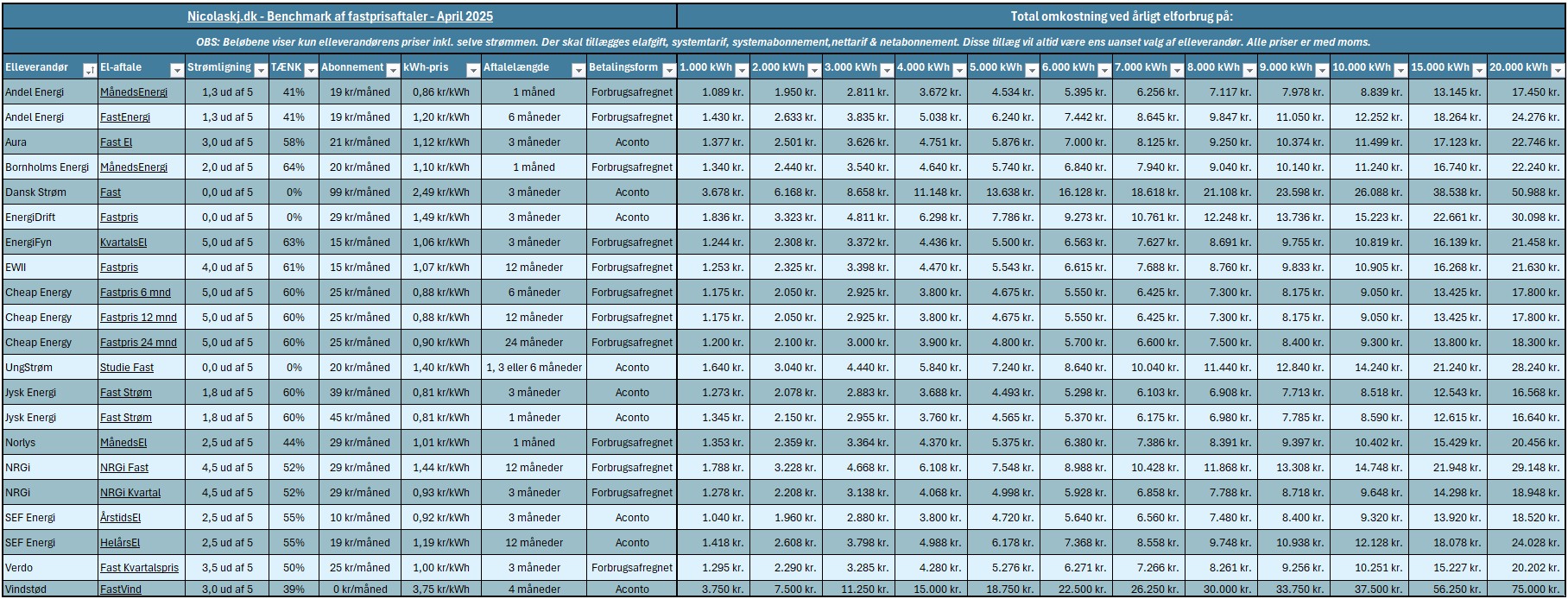This screenshot has height=599, width=1568.
Task: Select the EnergiFyn supplier cell
Action: [50, 243]
